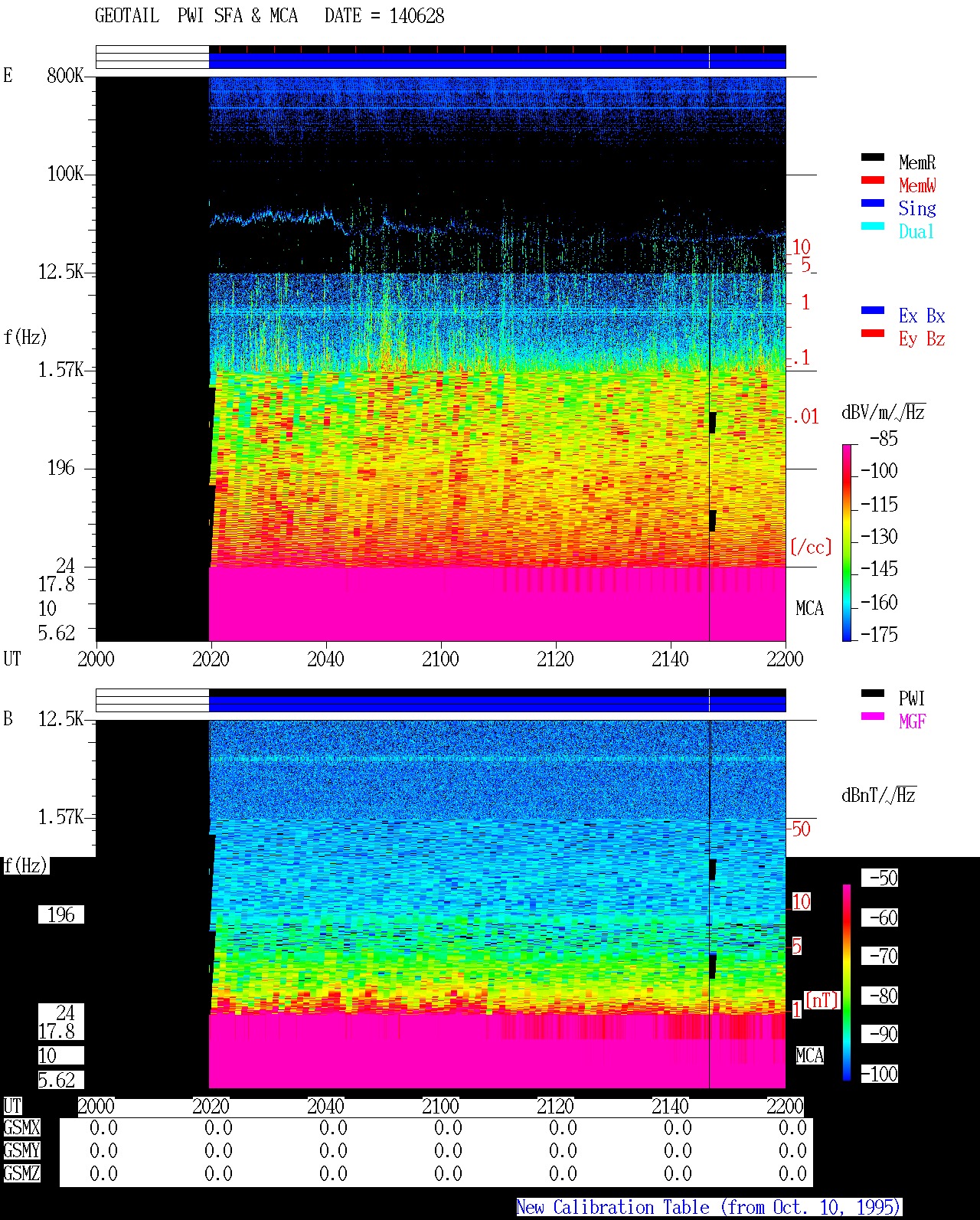Click the blue mode status bar above B spectrogram
This screenshot has height=1220, width=980.
pos(498,704)
